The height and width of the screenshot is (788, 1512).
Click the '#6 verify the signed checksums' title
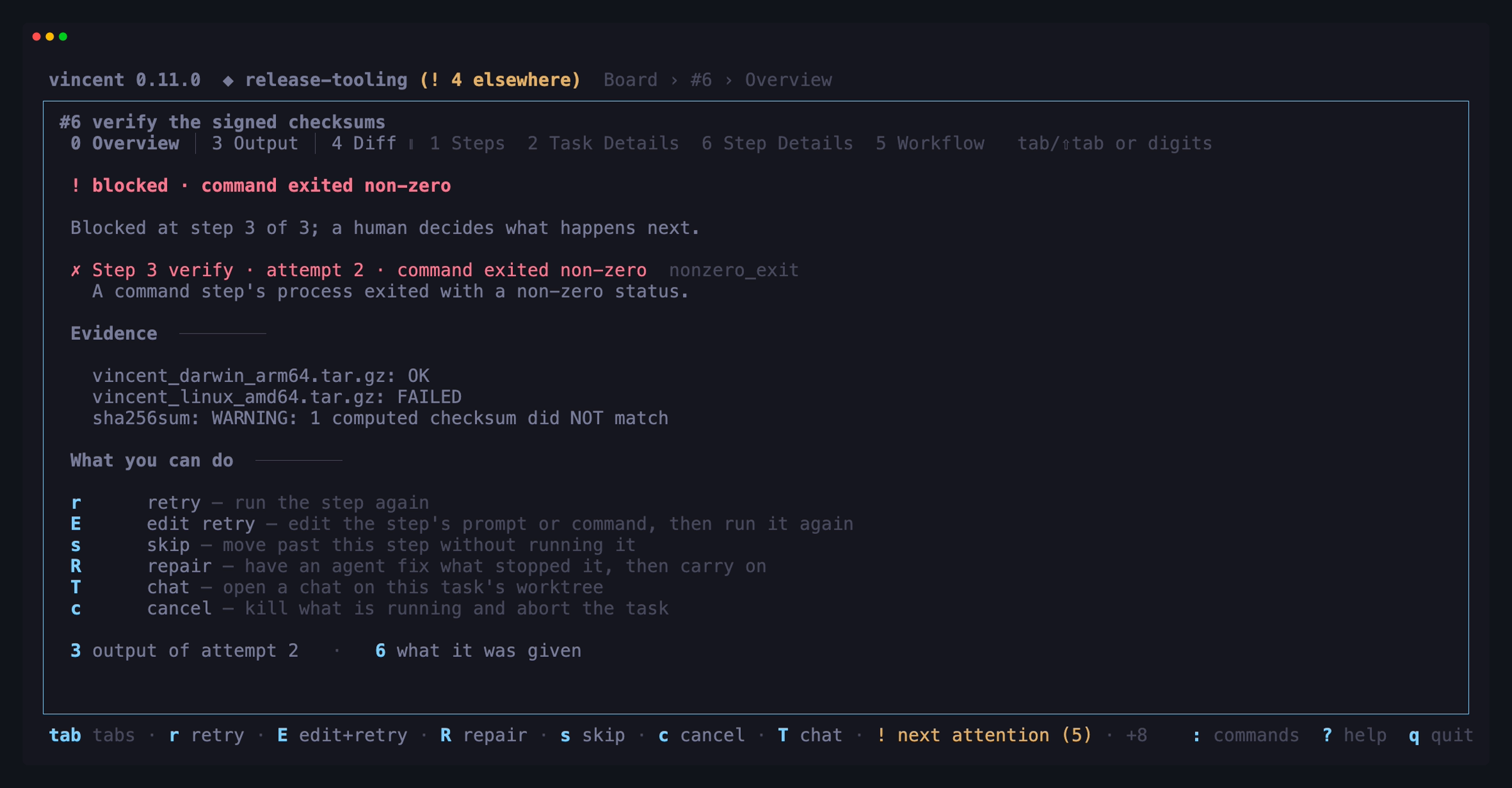[222, 122]
